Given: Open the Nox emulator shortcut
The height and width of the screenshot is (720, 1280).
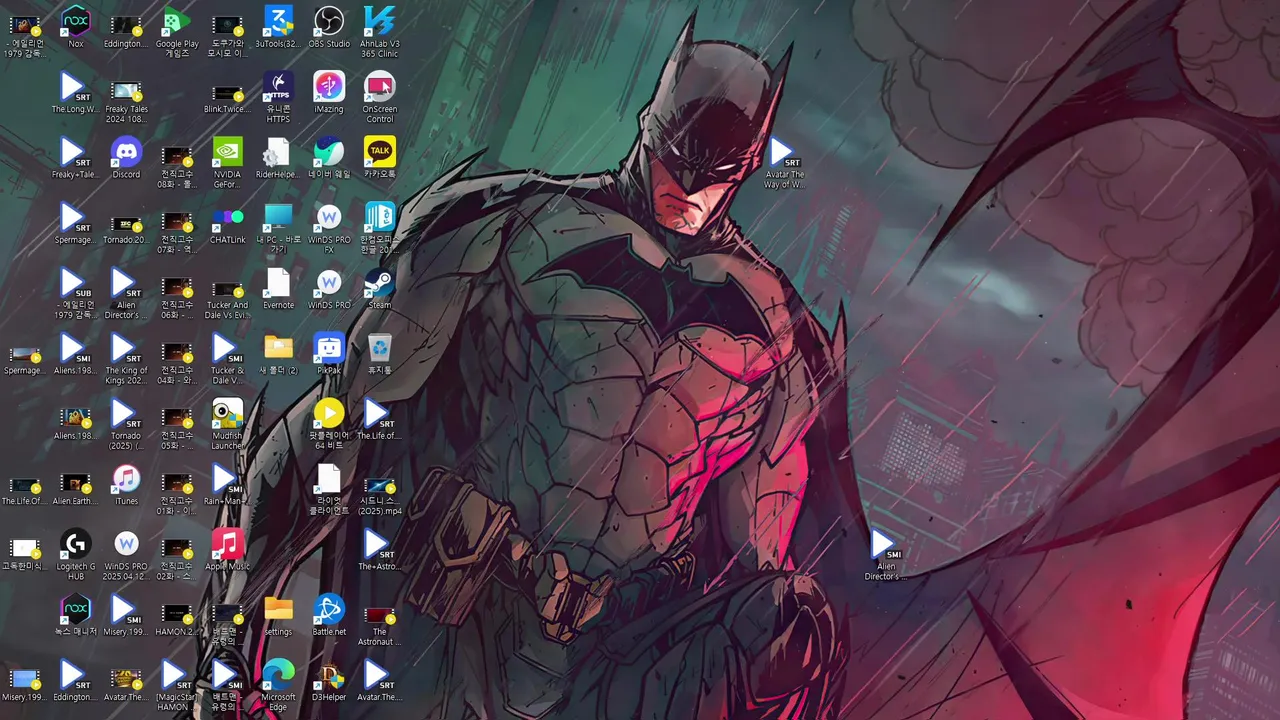Looking at the screenshot, I should tap(76, 27).
